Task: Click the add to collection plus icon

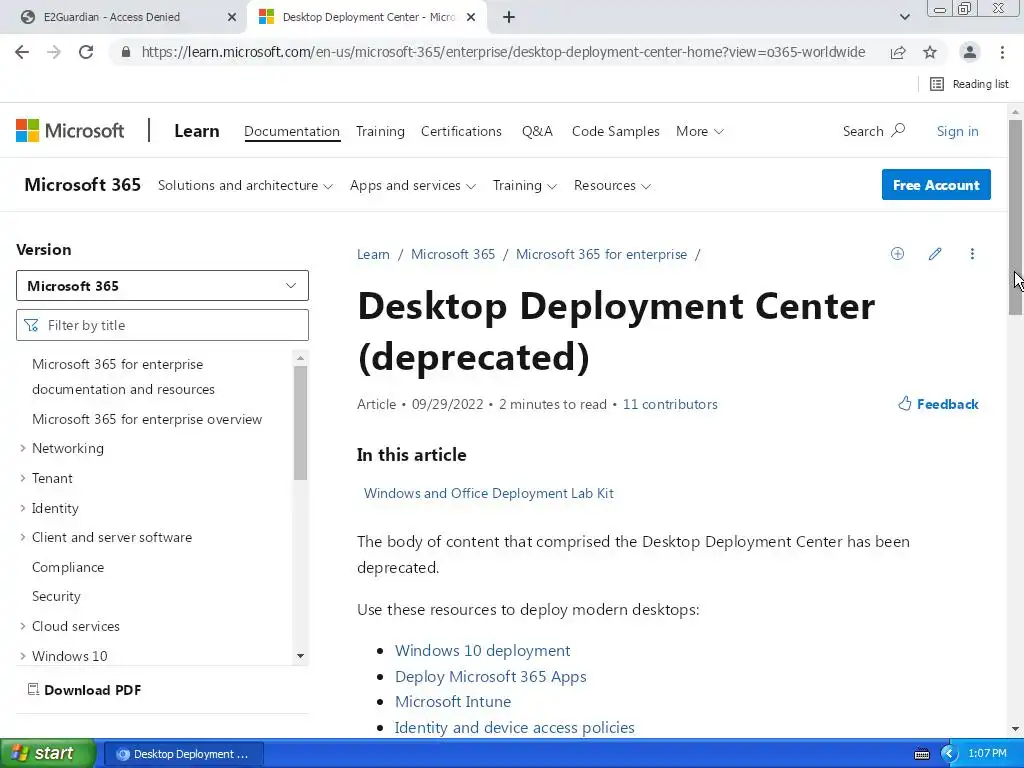Action: tap(897, 254)
